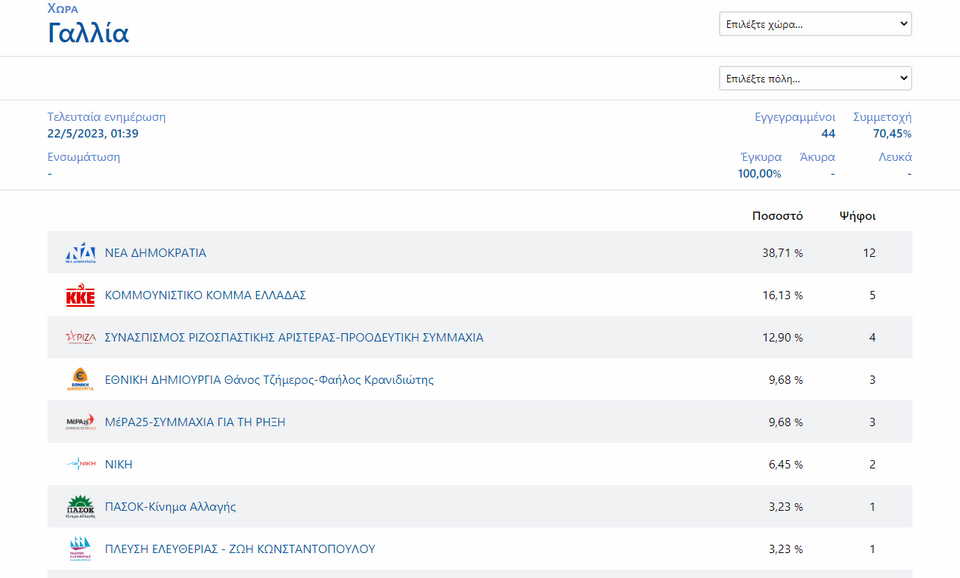
Task: Click the vote count 12
Action: point(869,253)
